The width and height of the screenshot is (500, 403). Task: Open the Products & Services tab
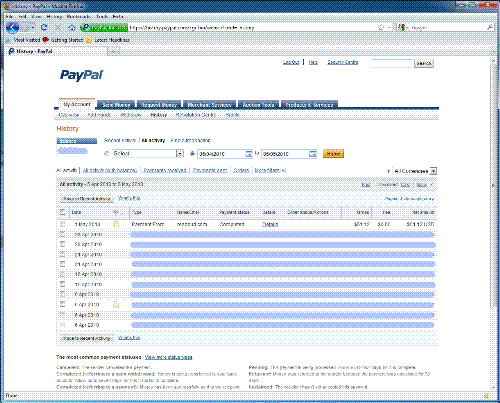(309, 105)
